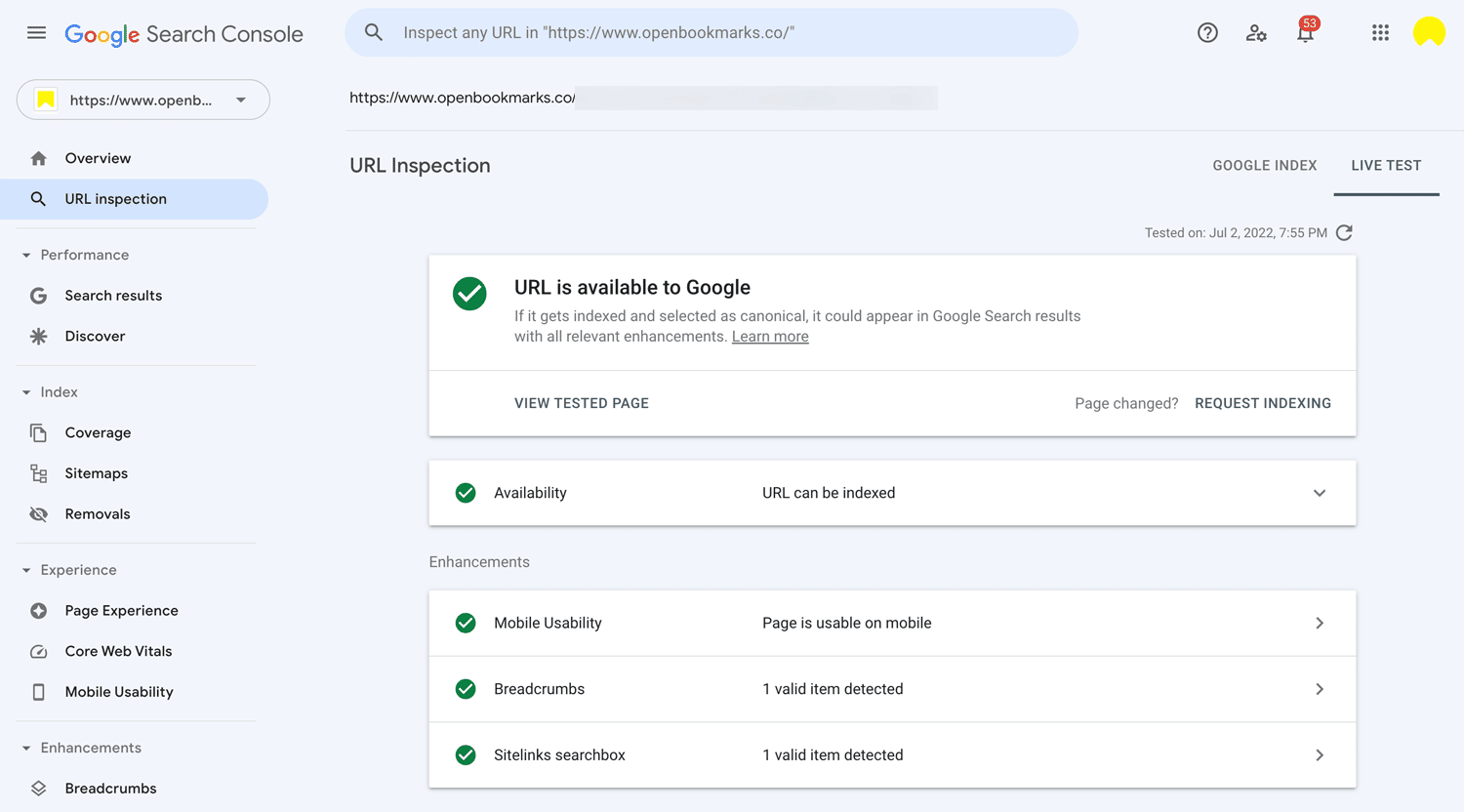The image size is (1464, 812).
Task: Click the Discover asterisk icon
Action: [x=38, y=336]
